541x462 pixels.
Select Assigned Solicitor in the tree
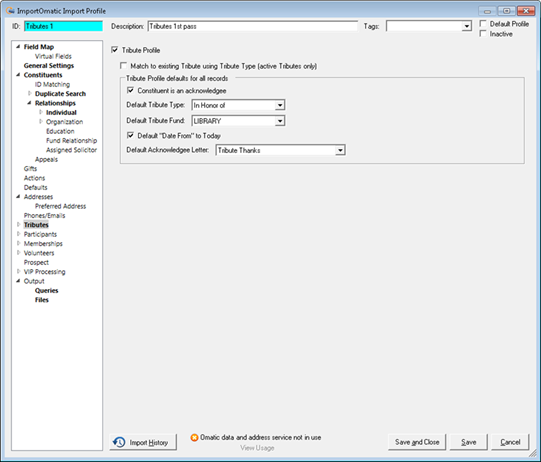71,150
